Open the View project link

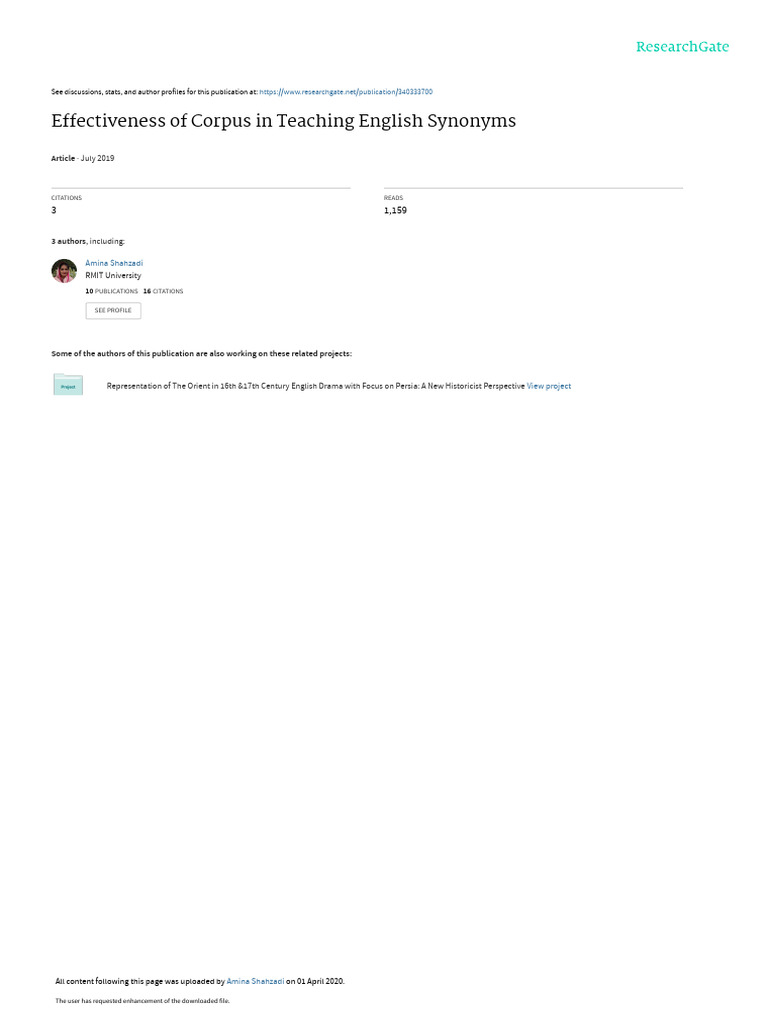549,386
